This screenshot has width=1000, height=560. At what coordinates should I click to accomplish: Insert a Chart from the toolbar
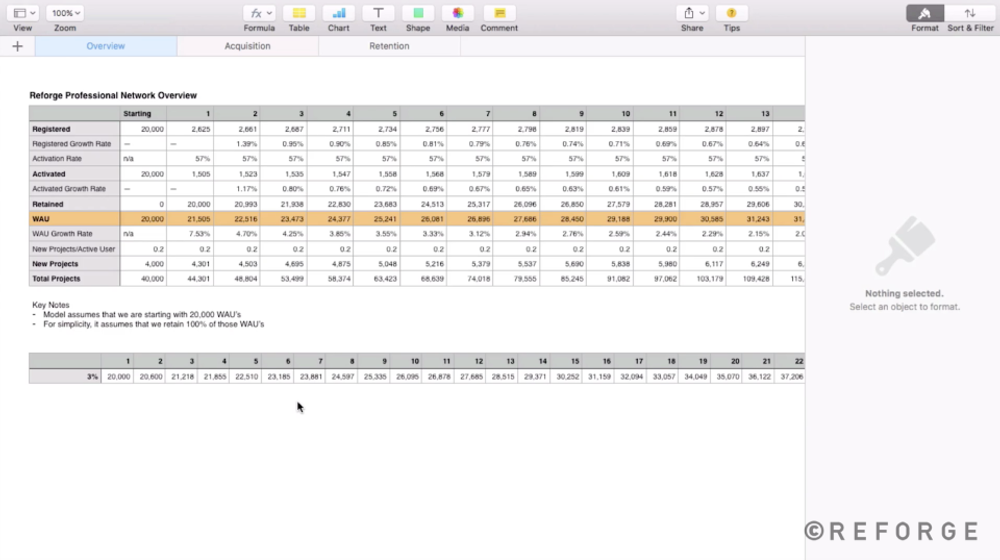339,13
